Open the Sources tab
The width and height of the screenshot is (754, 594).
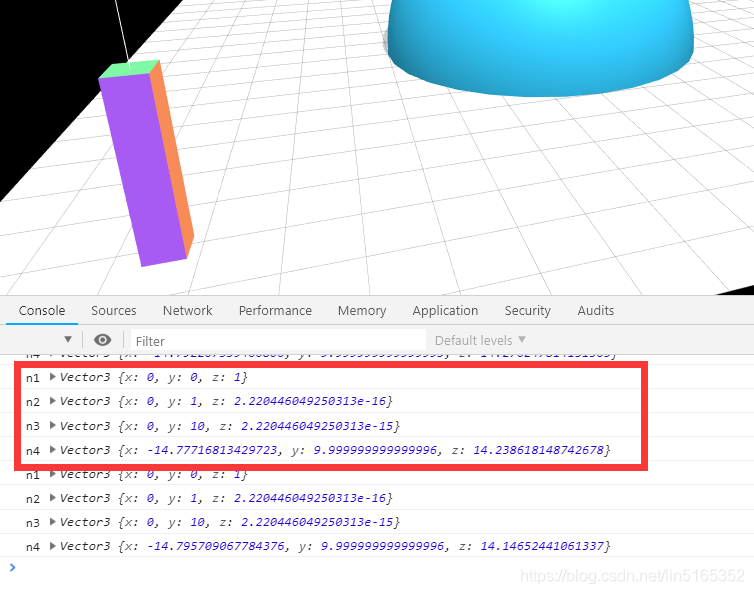[x=114, y=311]
